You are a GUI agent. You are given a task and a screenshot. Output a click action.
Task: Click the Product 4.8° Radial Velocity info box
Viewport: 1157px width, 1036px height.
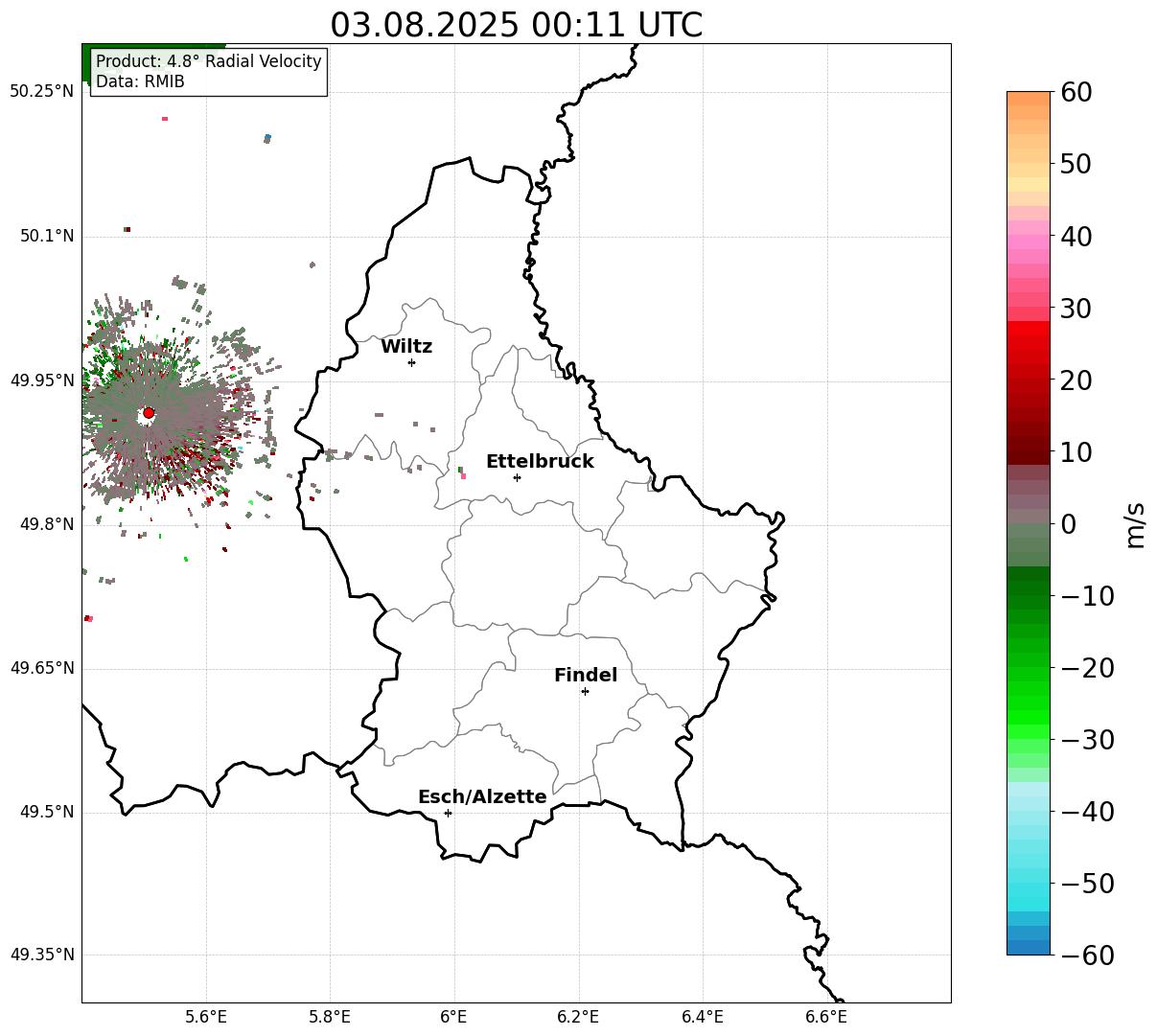click(x=209, y=72)
